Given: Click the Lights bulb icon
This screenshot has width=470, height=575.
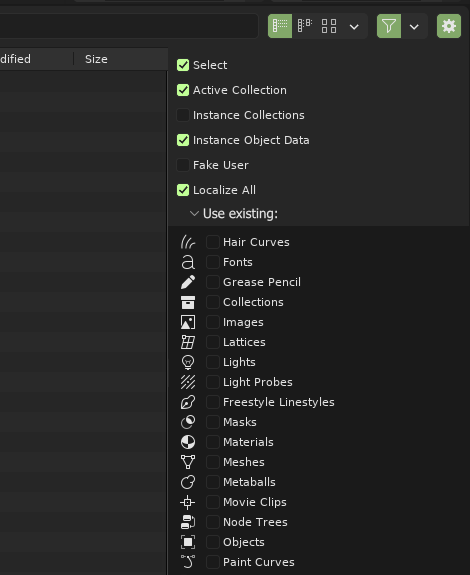Looking at the screenshot, I should 188,362.
